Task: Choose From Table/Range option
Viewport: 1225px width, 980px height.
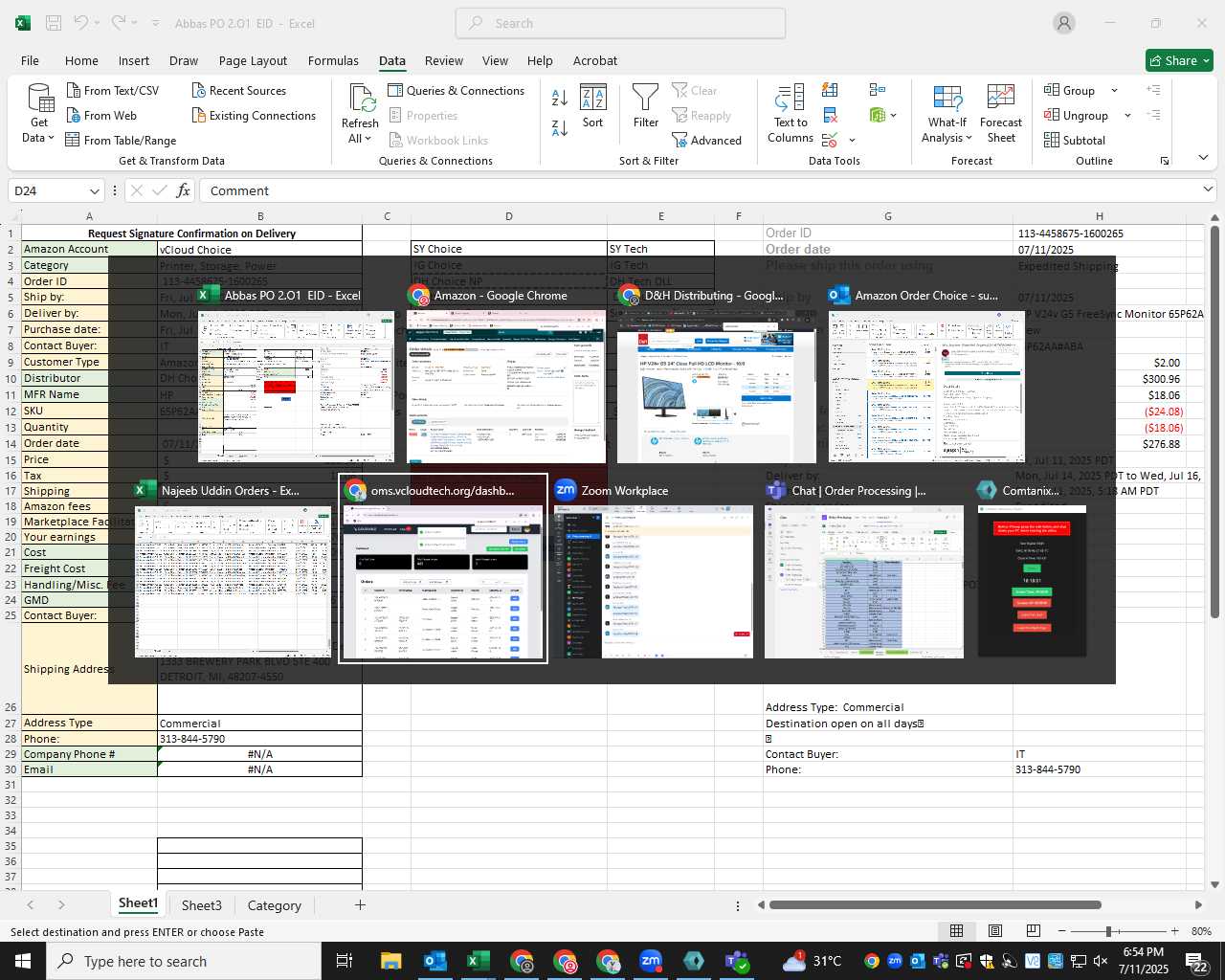Action: tap(121, 140)
